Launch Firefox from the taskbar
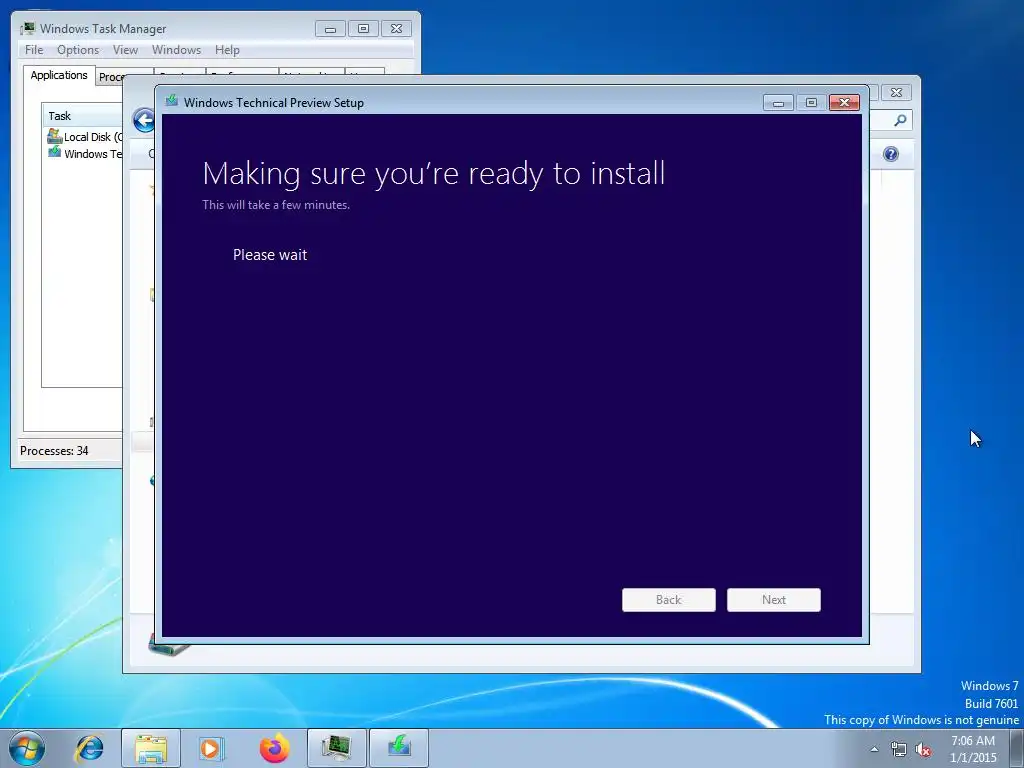1024x768 pixels. 274,748
